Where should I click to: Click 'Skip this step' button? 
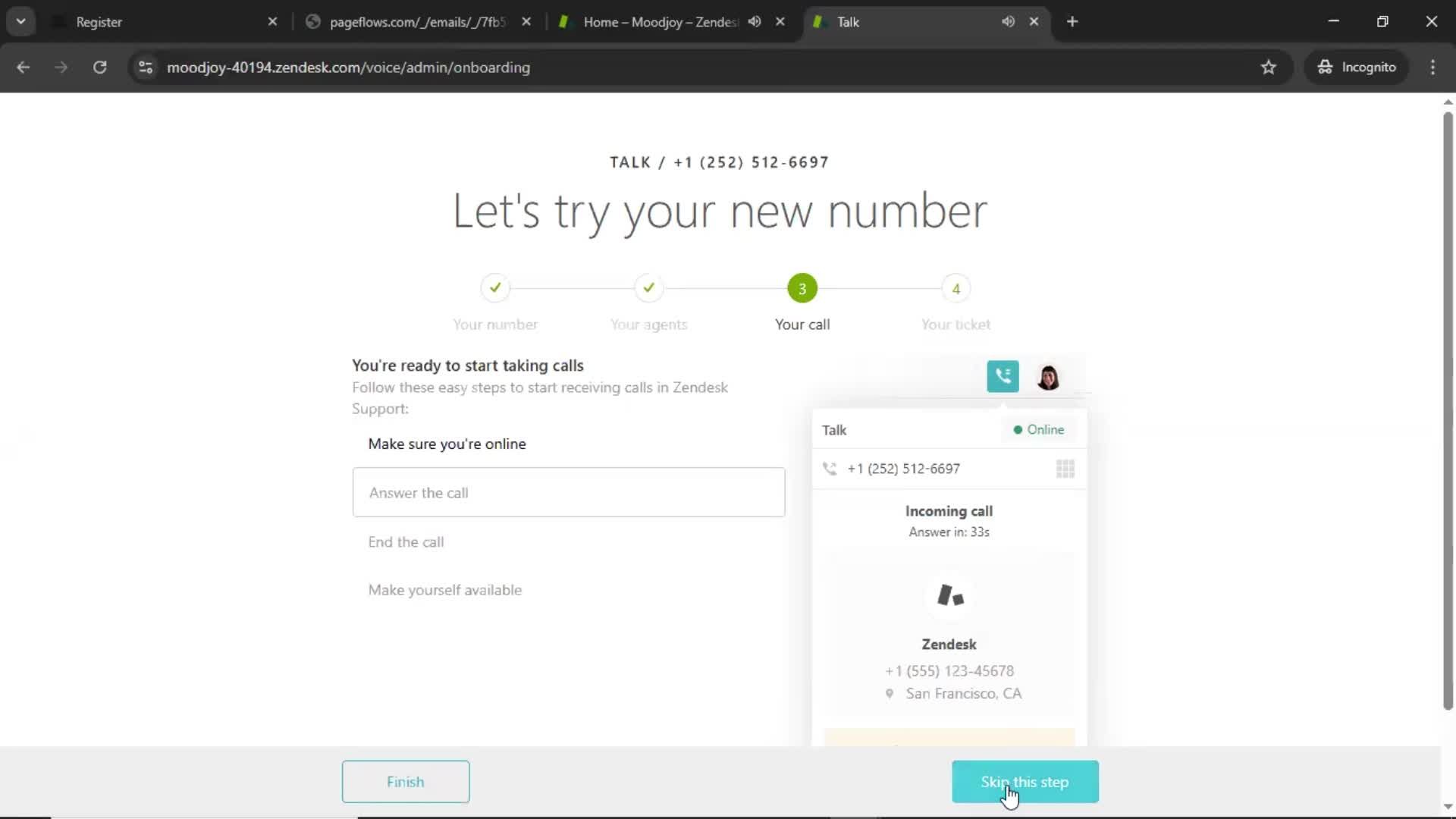point(1025,782)
